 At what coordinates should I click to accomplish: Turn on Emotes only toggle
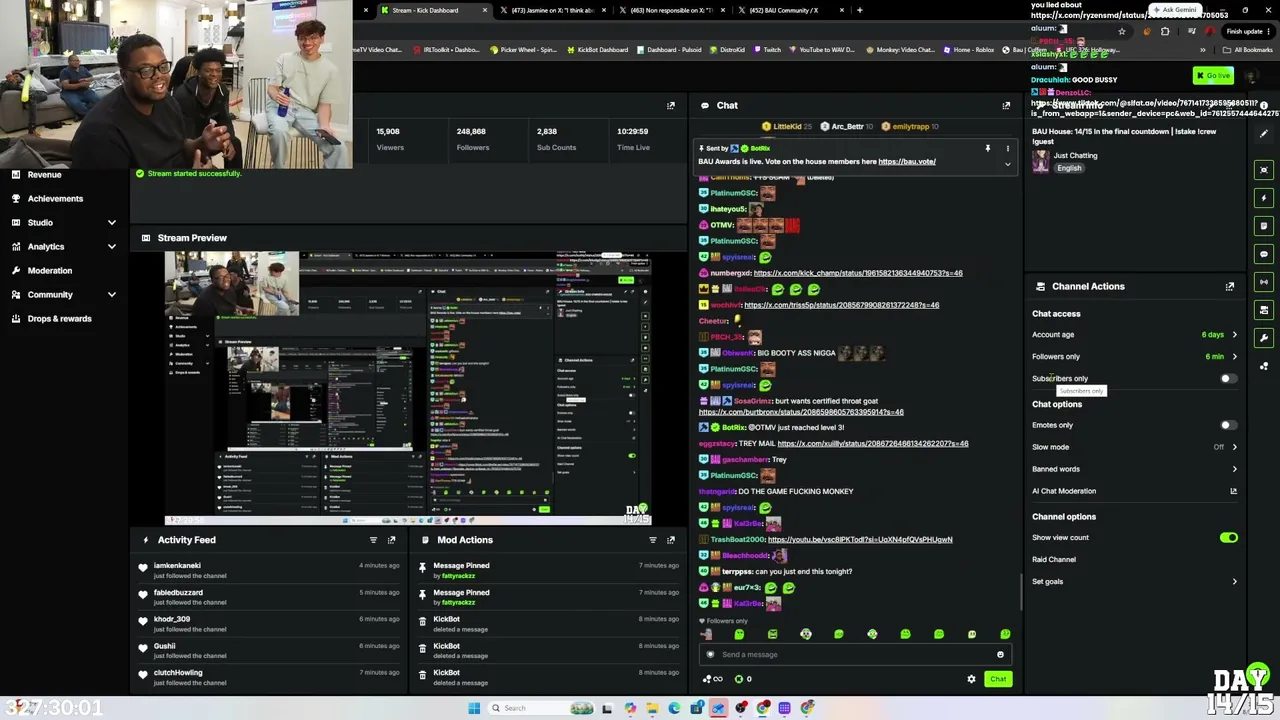pos(1228,425)
